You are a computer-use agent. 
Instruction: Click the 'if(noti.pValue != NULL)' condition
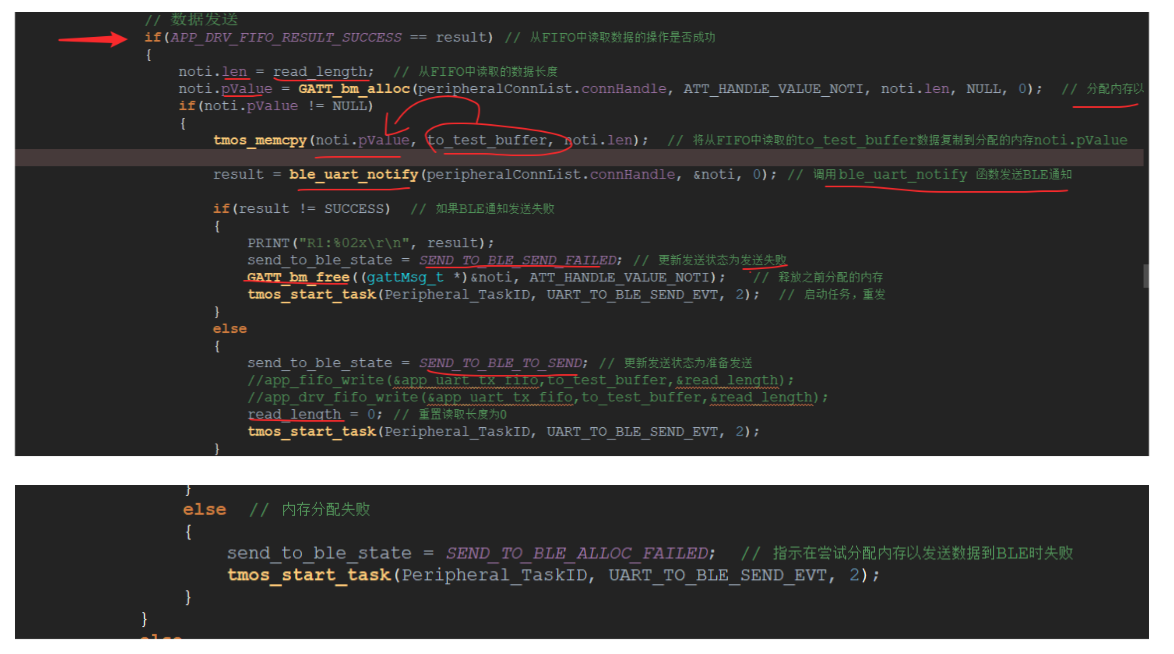coord(276,106)
